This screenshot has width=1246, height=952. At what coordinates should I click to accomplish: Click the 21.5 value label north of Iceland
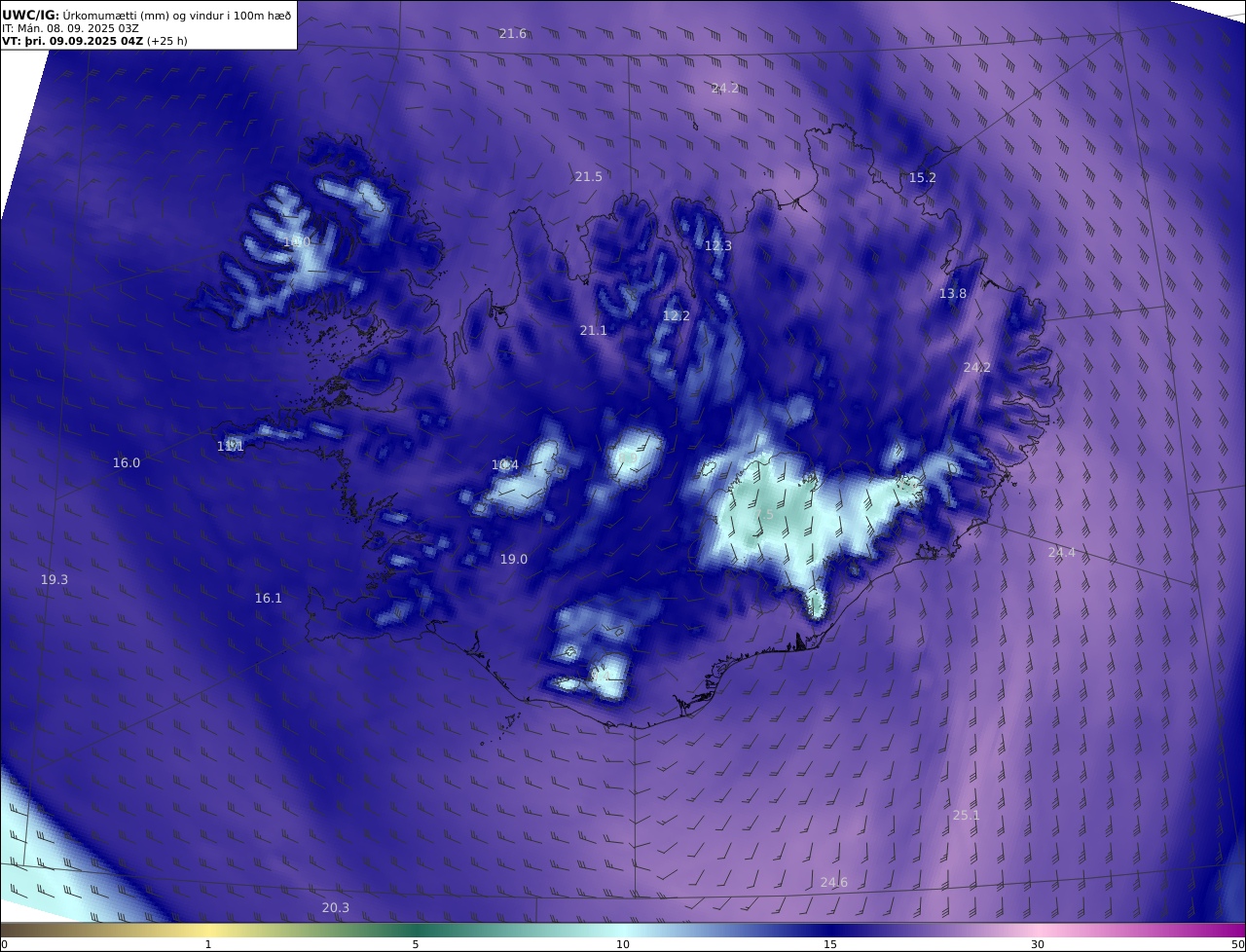click(588, 177)
